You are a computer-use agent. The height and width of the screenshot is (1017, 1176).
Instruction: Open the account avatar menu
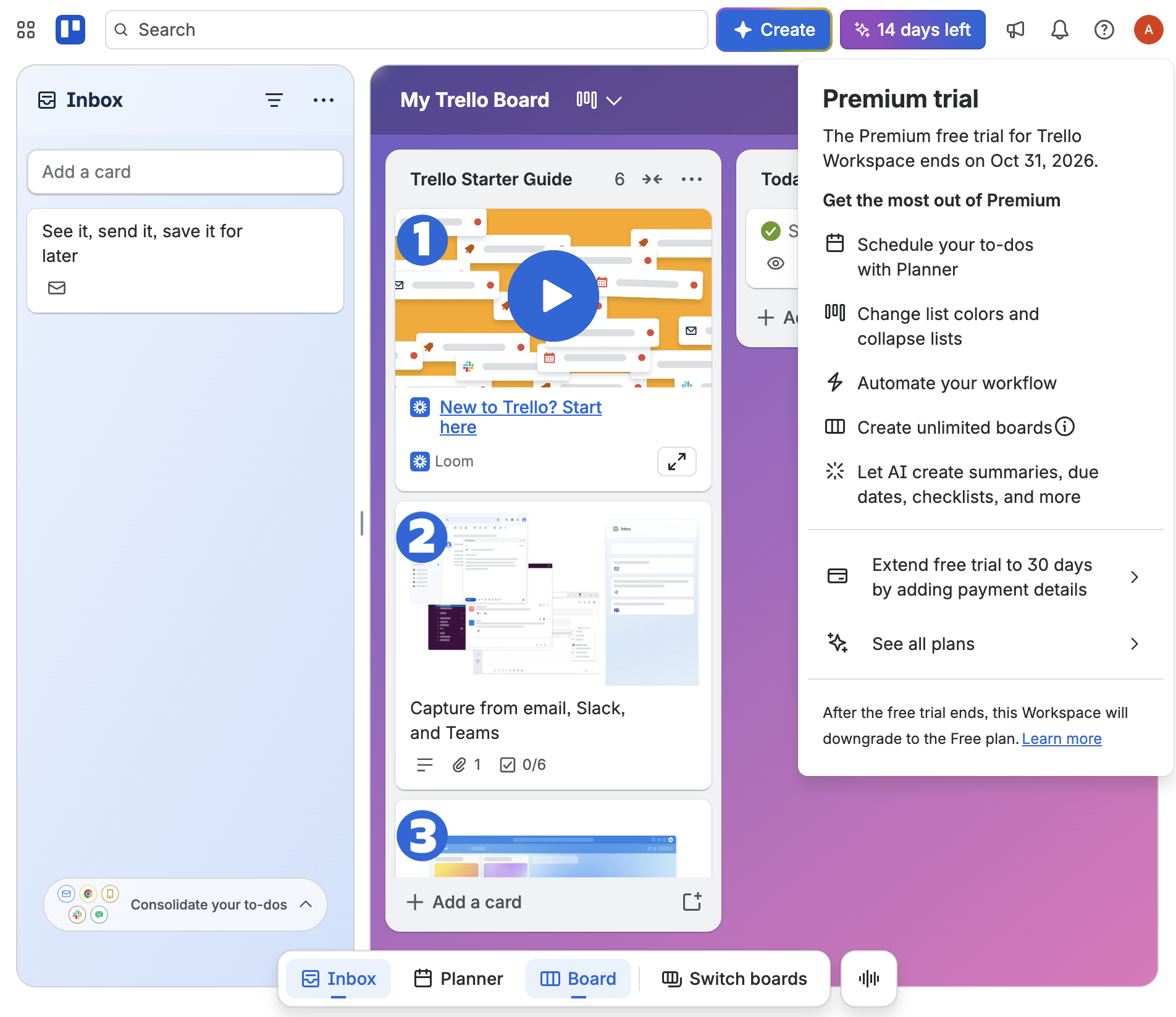coord(1149,30)
